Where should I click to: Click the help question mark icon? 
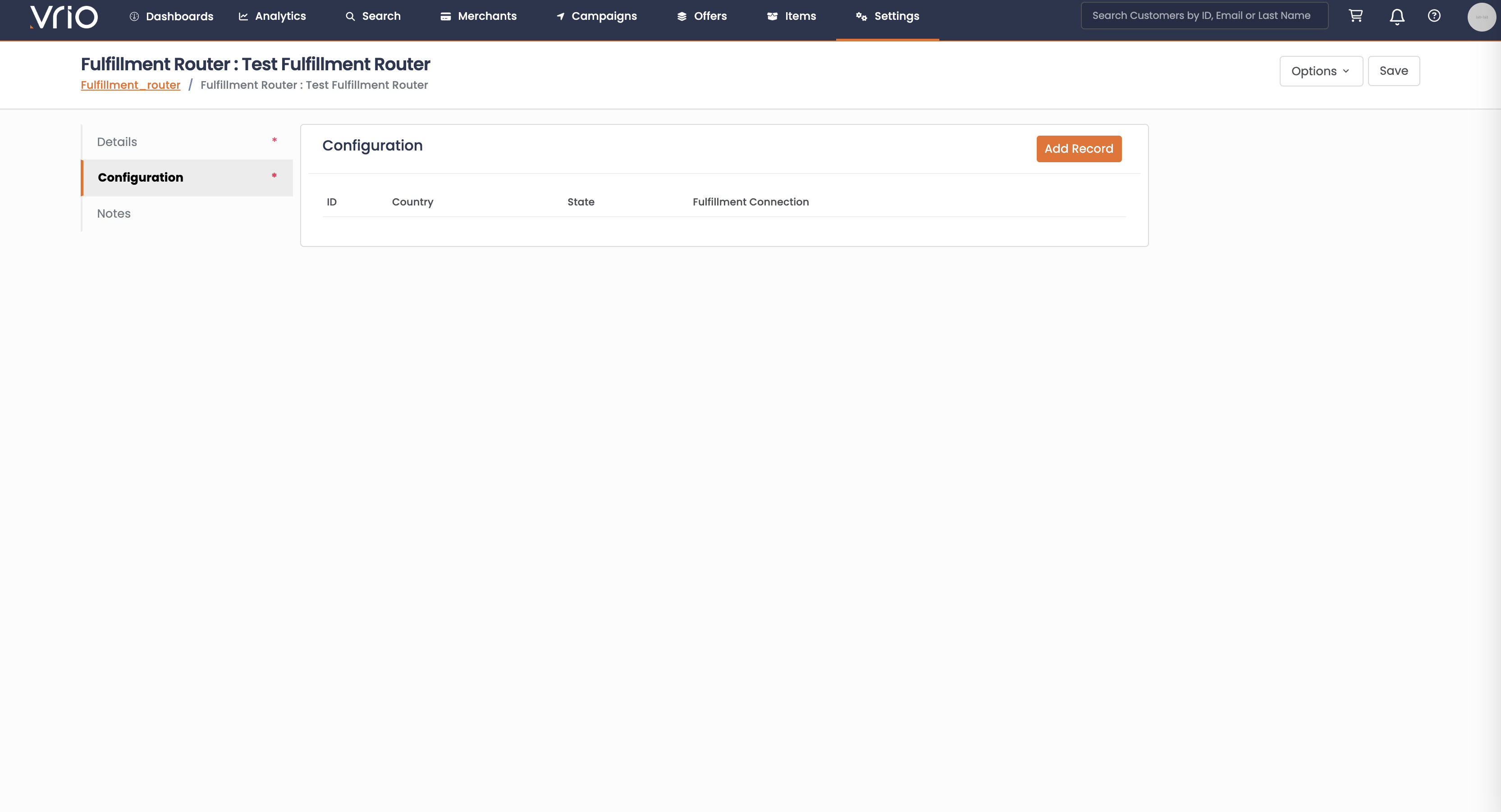click(x=1434, y=16)
